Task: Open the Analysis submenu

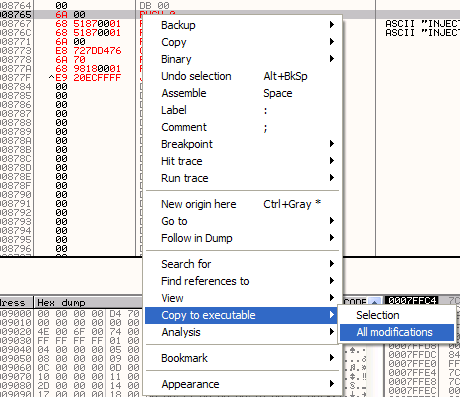Action: (242, 332)
